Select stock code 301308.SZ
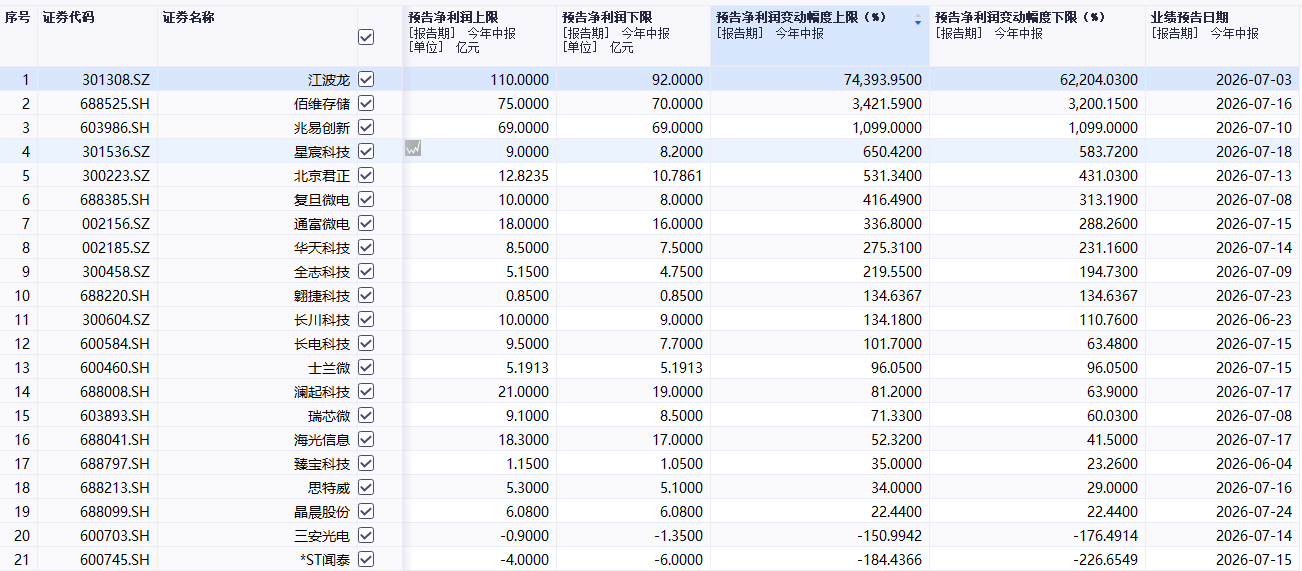 [x=115, y=79]
